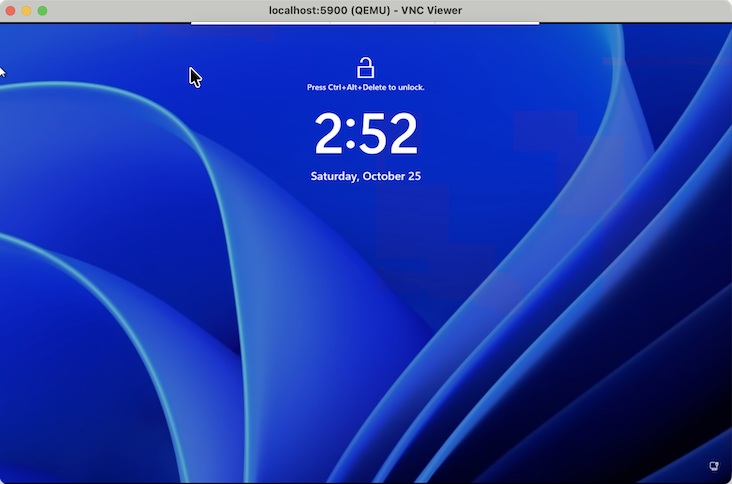Click the hour digit 2 on the clock
Image resolution: width=732 pixels, height=484 pixels.
pos(329,134)
